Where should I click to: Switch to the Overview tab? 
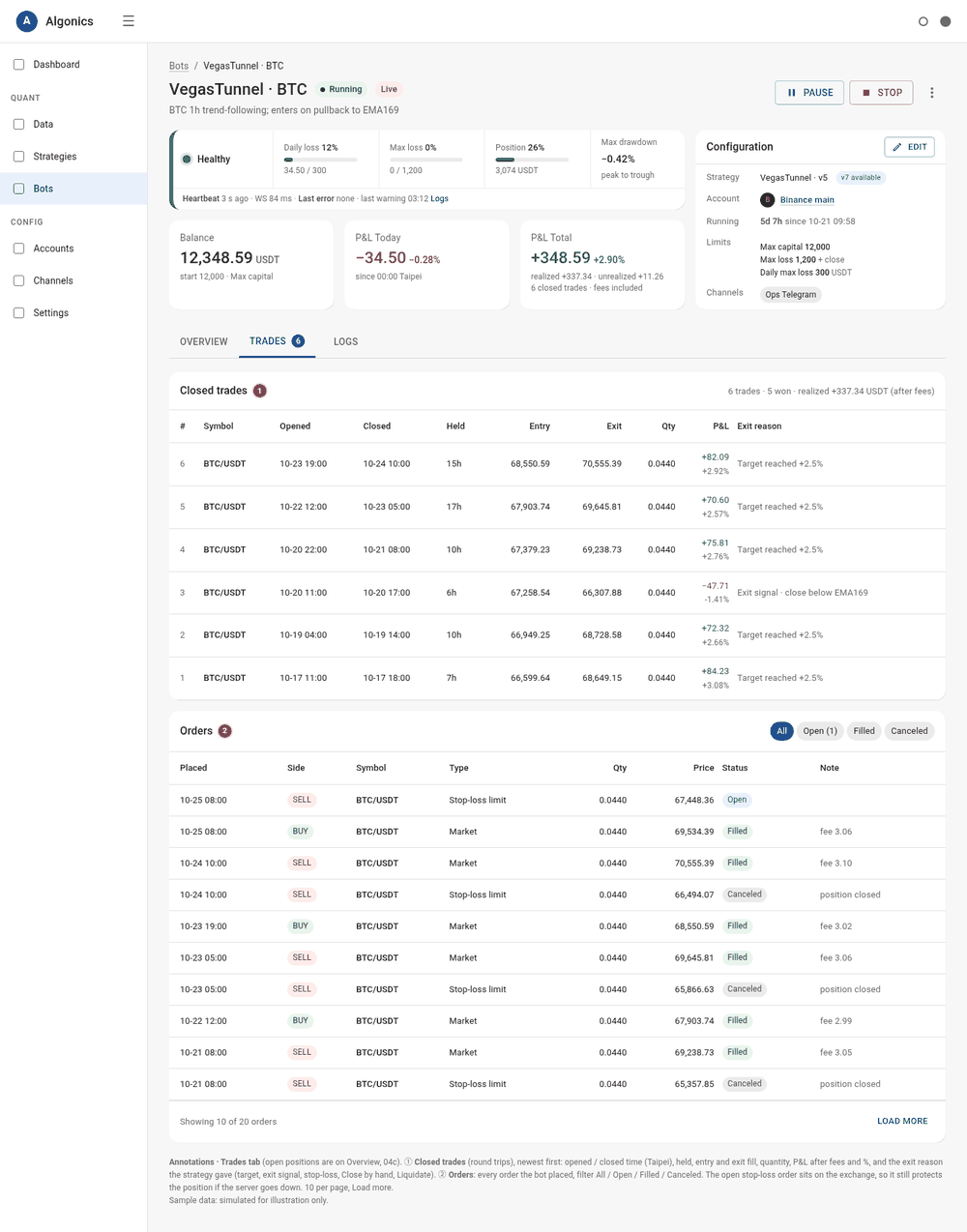click(204, 341)
